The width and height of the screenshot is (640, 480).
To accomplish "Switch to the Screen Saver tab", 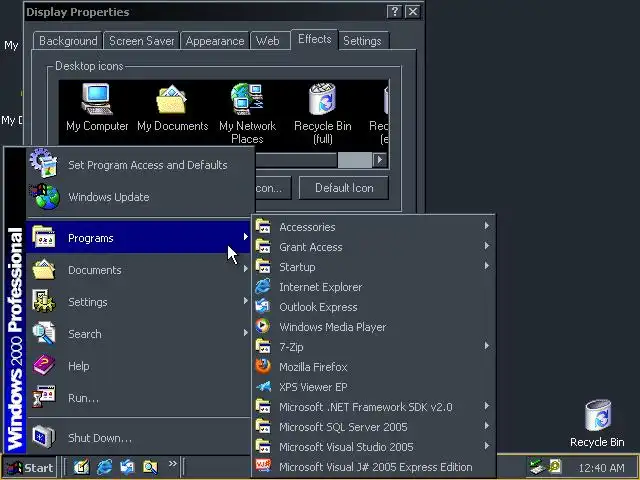I will [141, 41].
